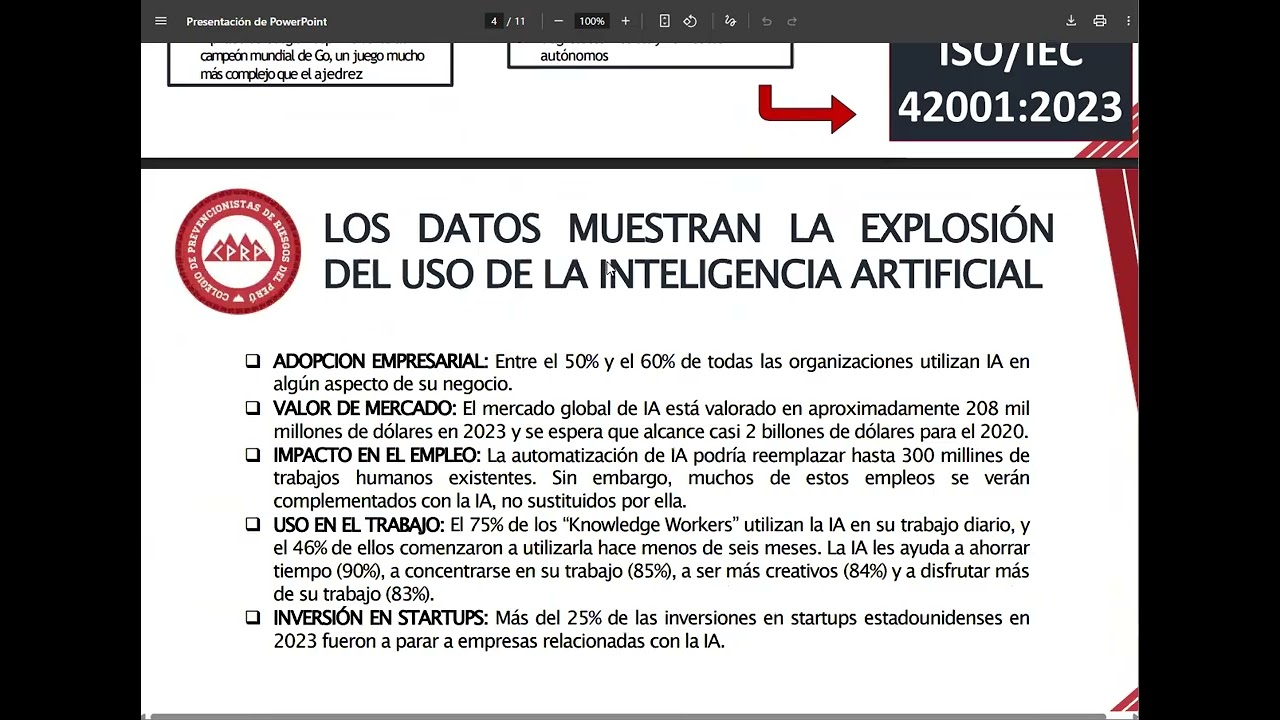1280x720 pixels.
Task: Click the page number field showing 4
Action: tap(493, 21)
